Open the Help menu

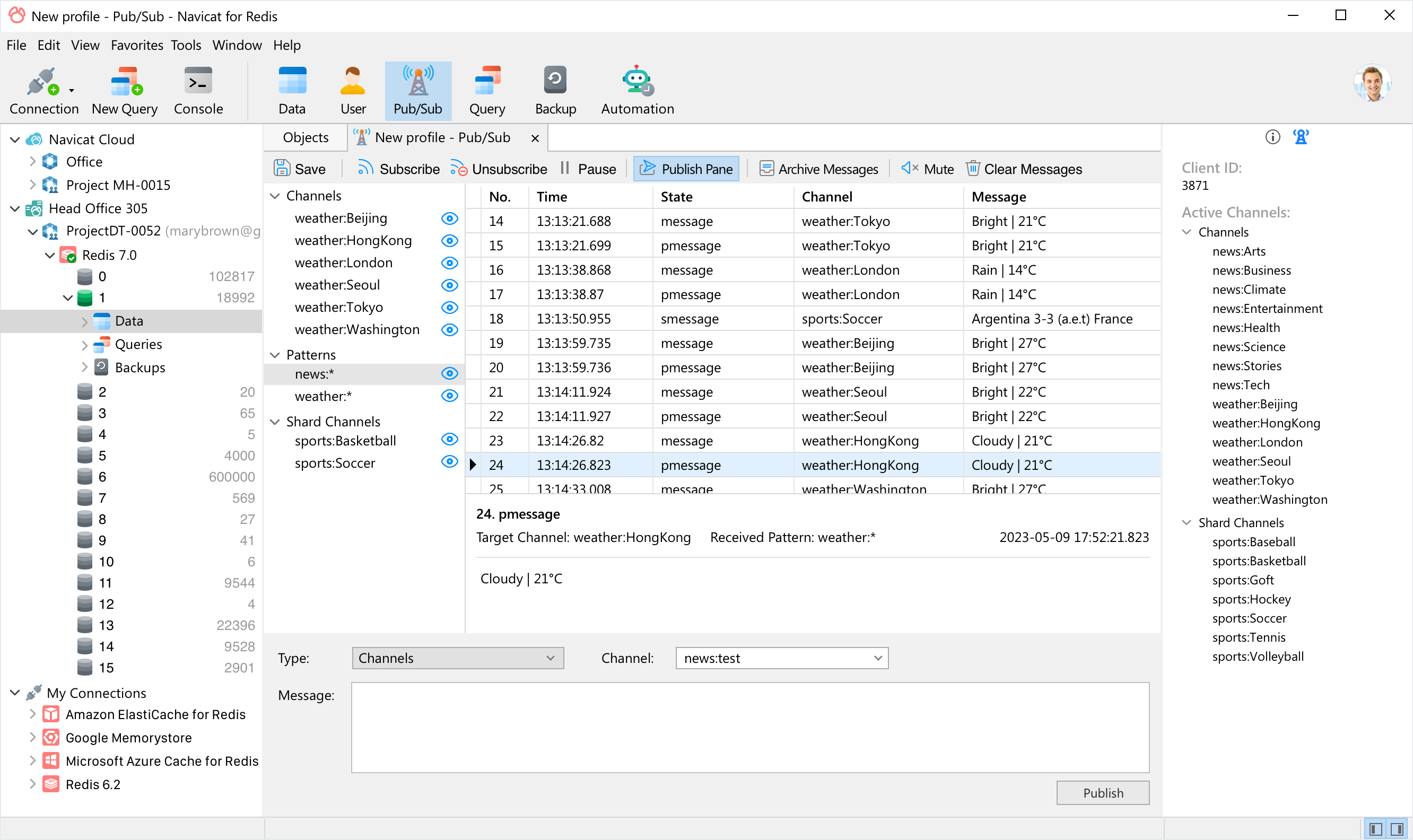tap(286, 45)
